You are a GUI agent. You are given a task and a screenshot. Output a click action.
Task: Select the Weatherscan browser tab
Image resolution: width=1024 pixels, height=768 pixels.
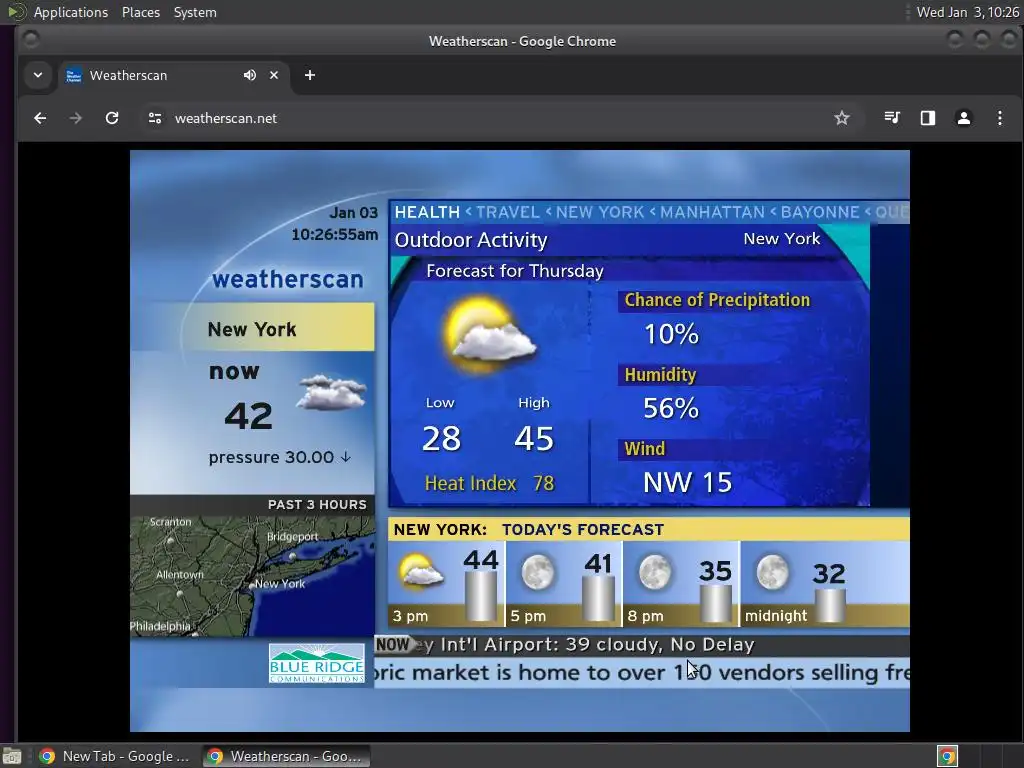click(173, 75)
